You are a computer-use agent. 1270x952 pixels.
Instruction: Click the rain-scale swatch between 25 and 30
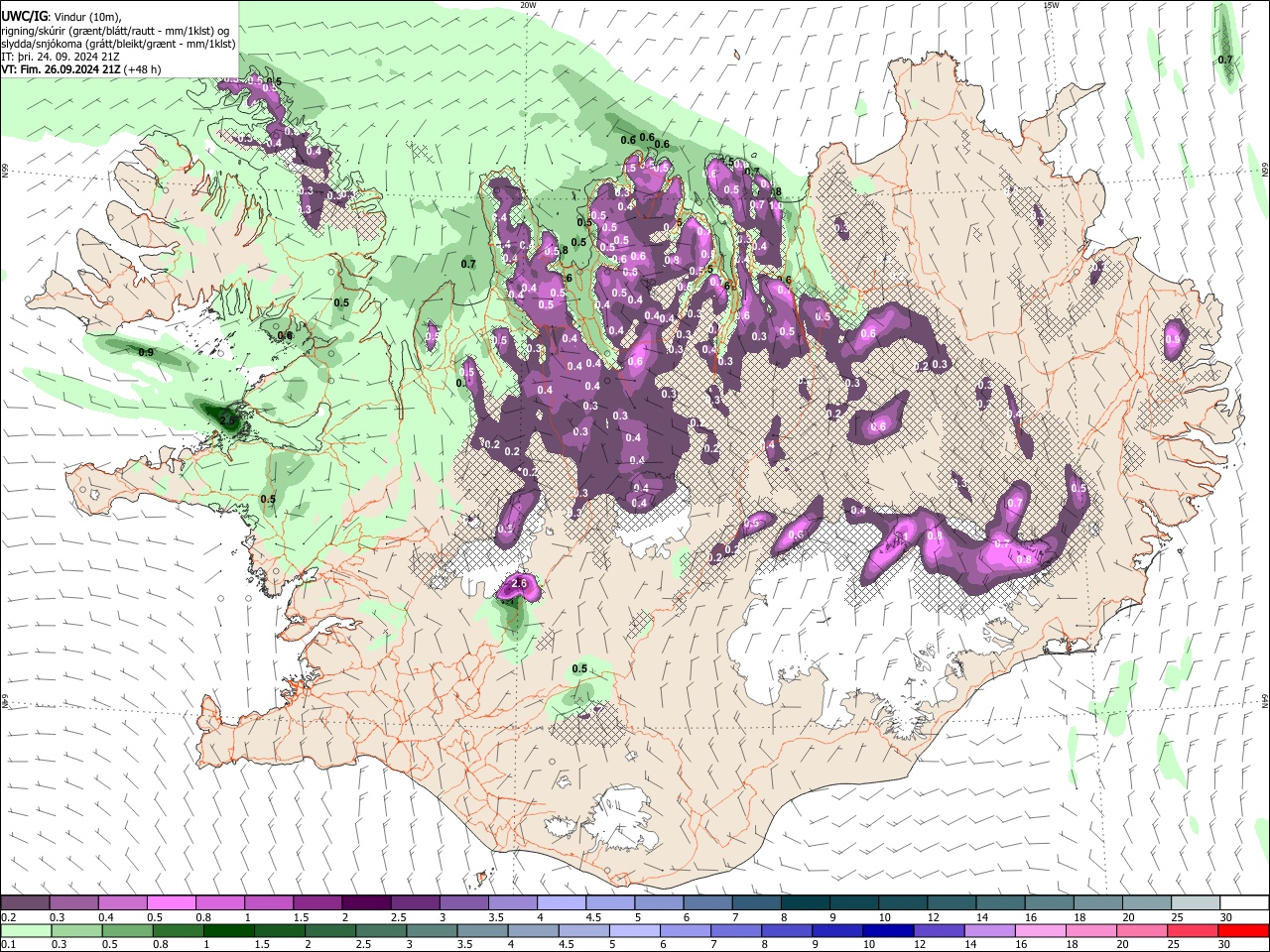pos(1194,930)
